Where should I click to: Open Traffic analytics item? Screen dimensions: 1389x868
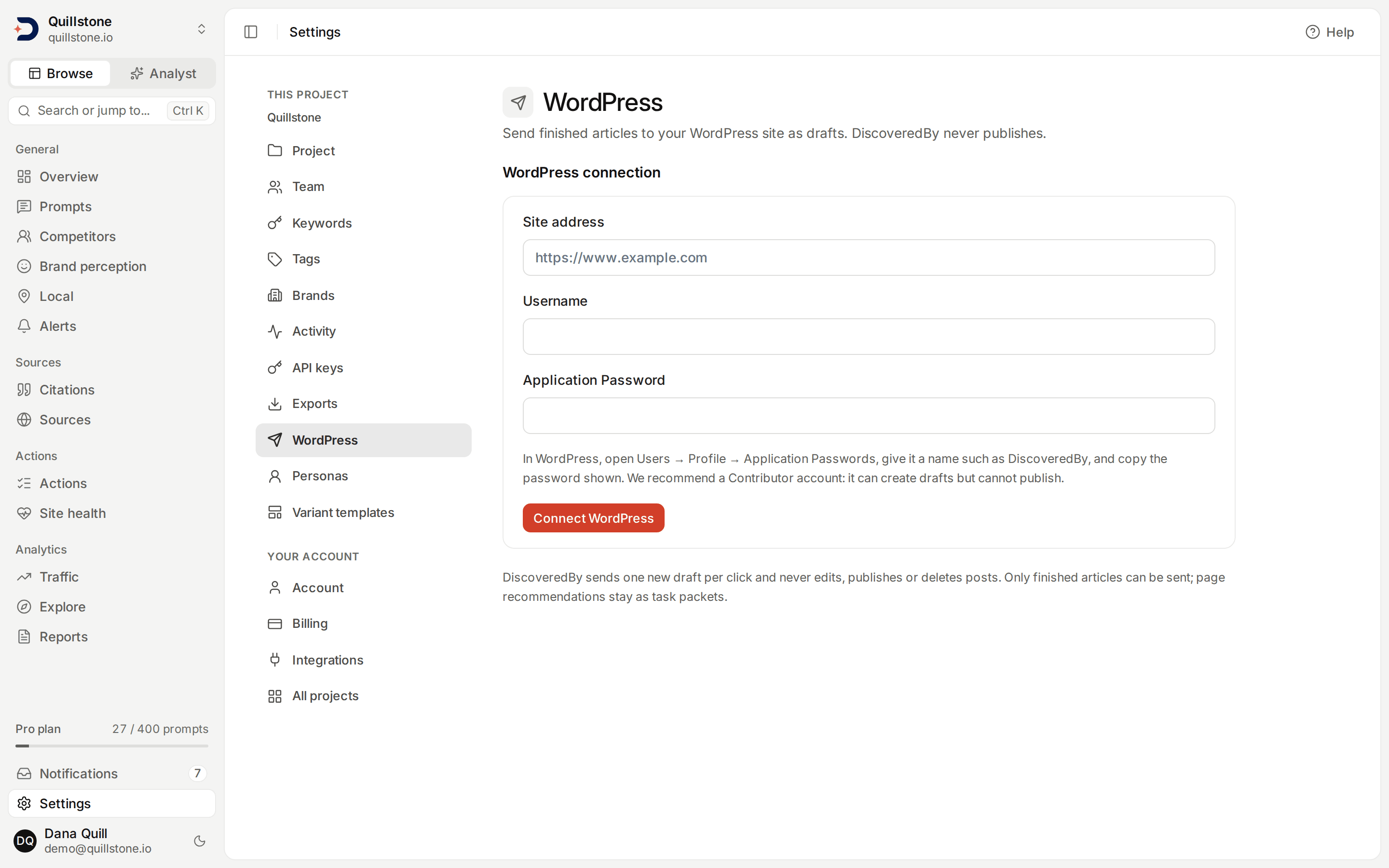[112, 577]
